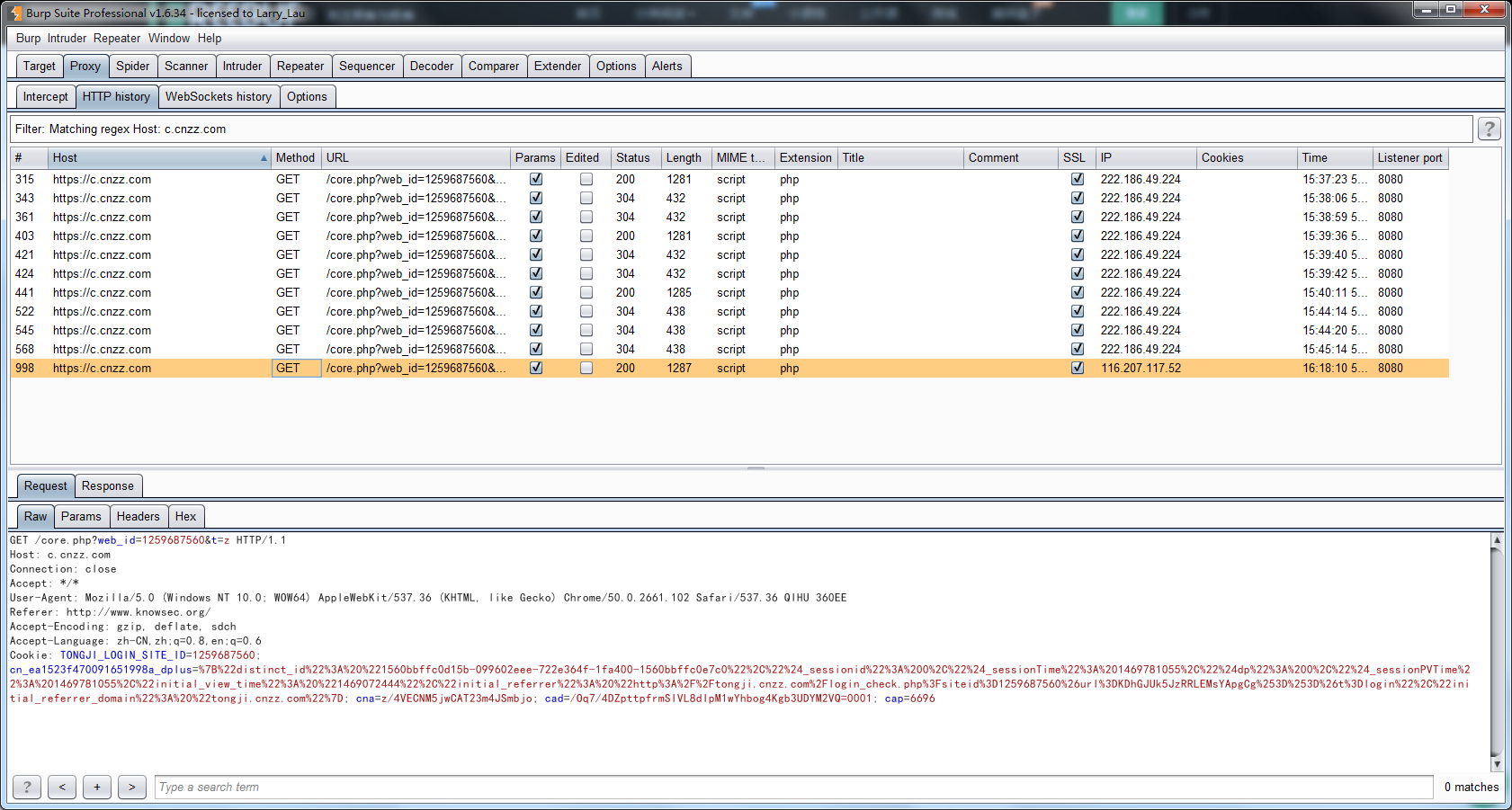This screenshot has width=1512, height=810.
Task: Switch to the Repeater tool tab
Action: [x=300, y=66]
